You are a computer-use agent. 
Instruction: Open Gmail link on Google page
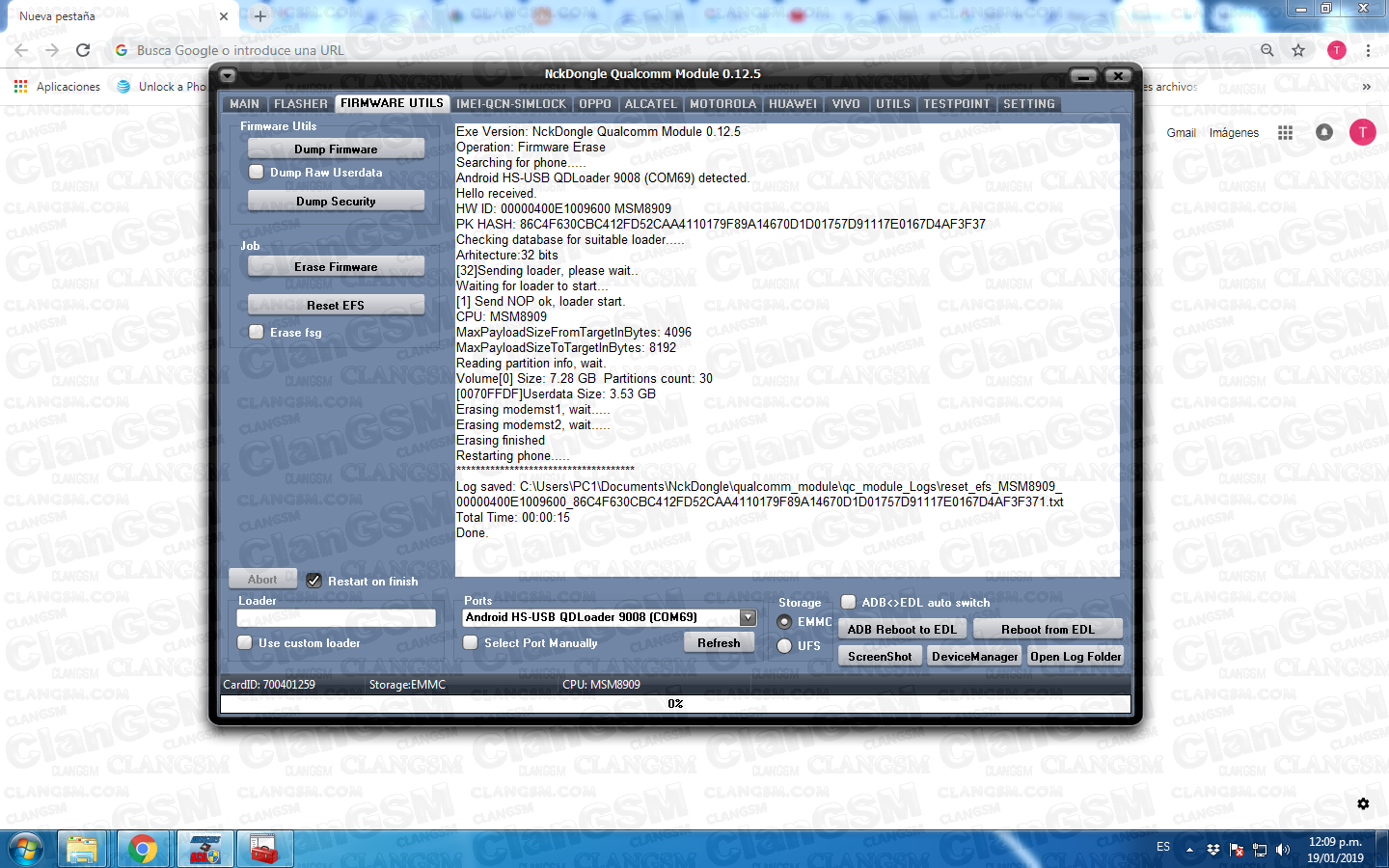(x=1181, y=133)
